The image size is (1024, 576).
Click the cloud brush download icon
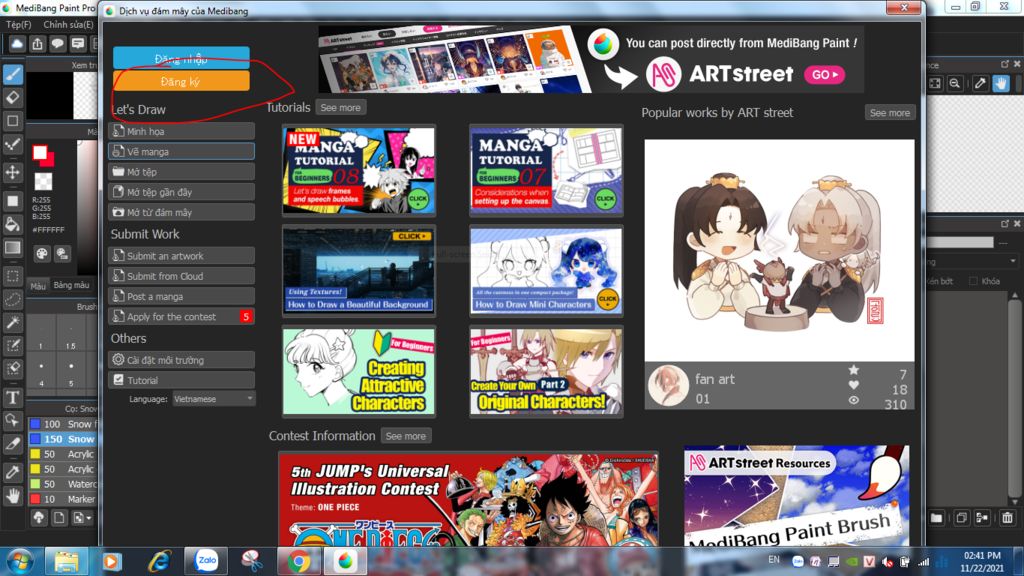(x=39, y=518)
